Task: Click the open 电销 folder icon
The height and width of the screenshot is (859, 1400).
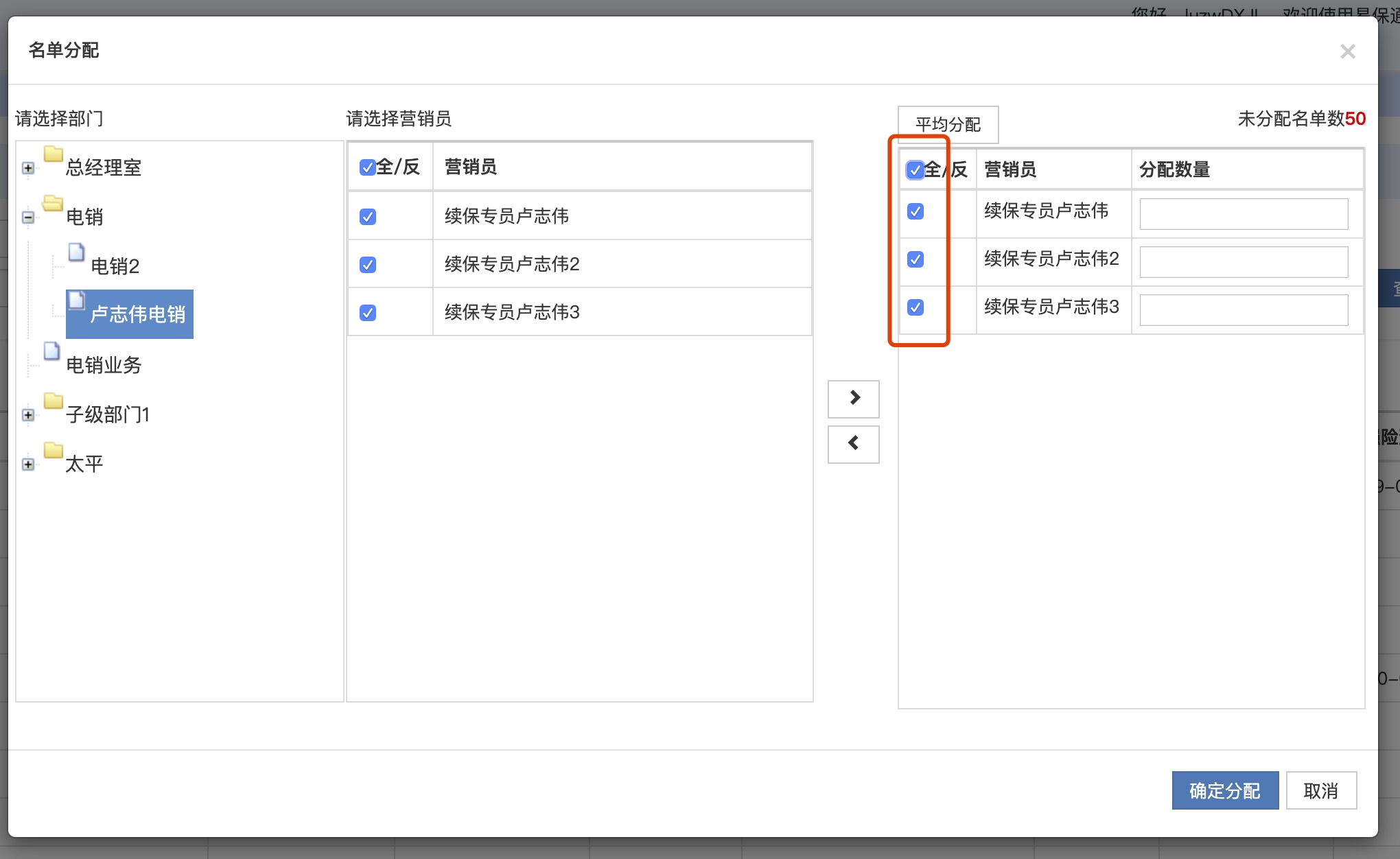Action: tap(53, 203)
